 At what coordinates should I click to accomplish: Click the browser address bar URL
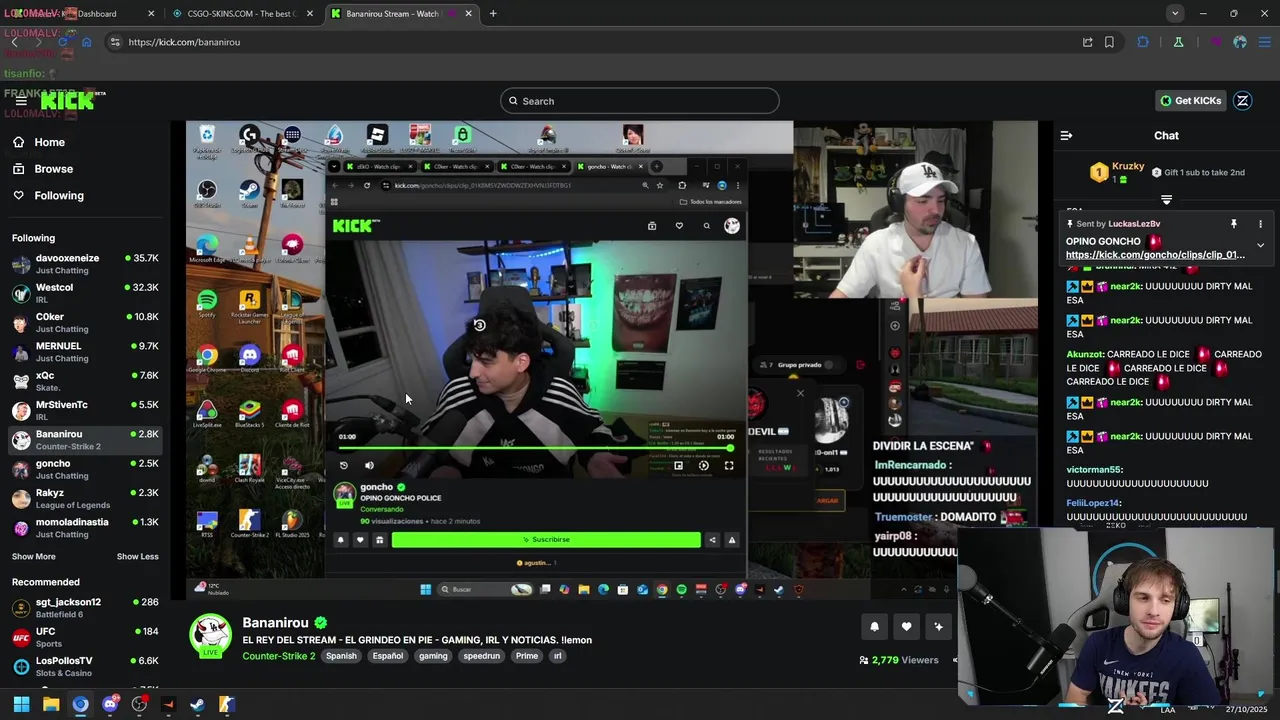(184, 42)
